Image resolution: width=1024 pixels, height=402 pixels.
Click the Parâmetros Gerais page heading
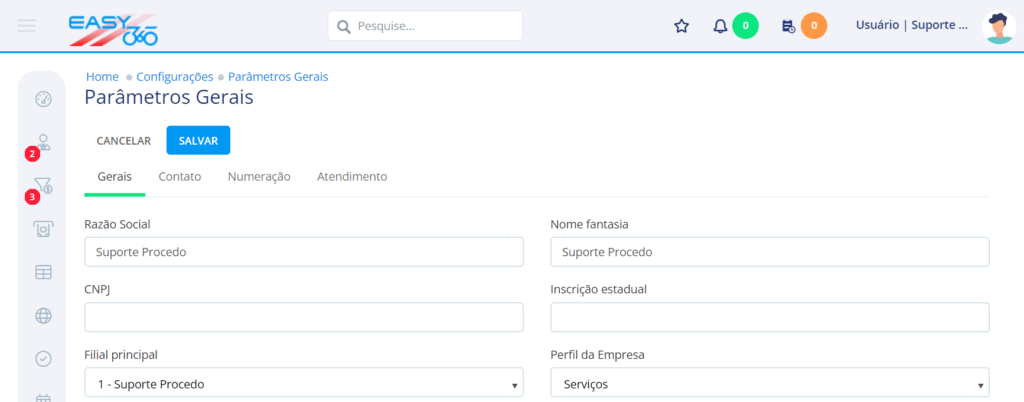coord(169,98)
